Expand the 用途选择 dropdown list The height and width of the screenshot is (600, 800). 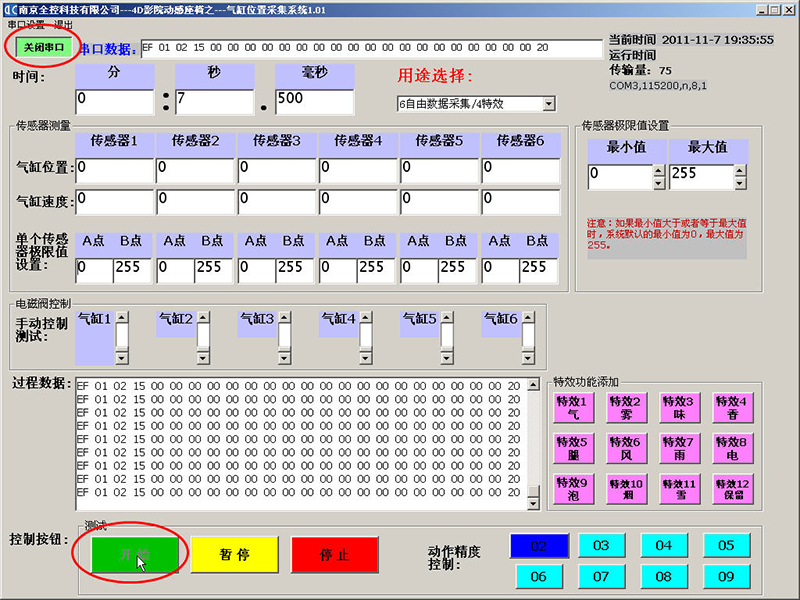click(548, 104)
